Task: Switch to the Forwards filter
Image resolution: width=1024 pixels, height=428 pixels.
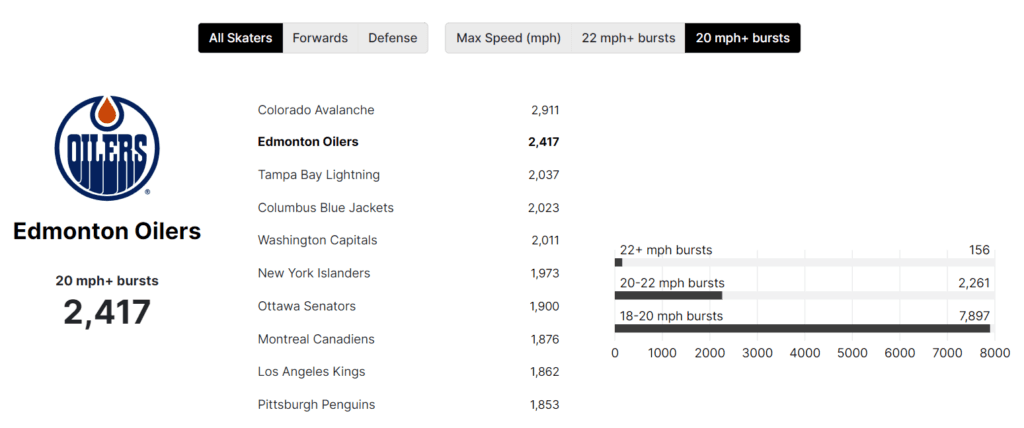Action: [320, 38]
